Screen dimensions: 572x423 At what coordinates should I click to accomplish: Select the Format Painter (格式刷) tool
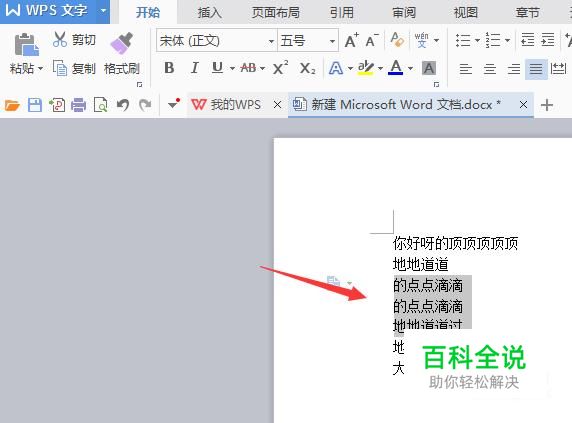click(x=121, y=53)
